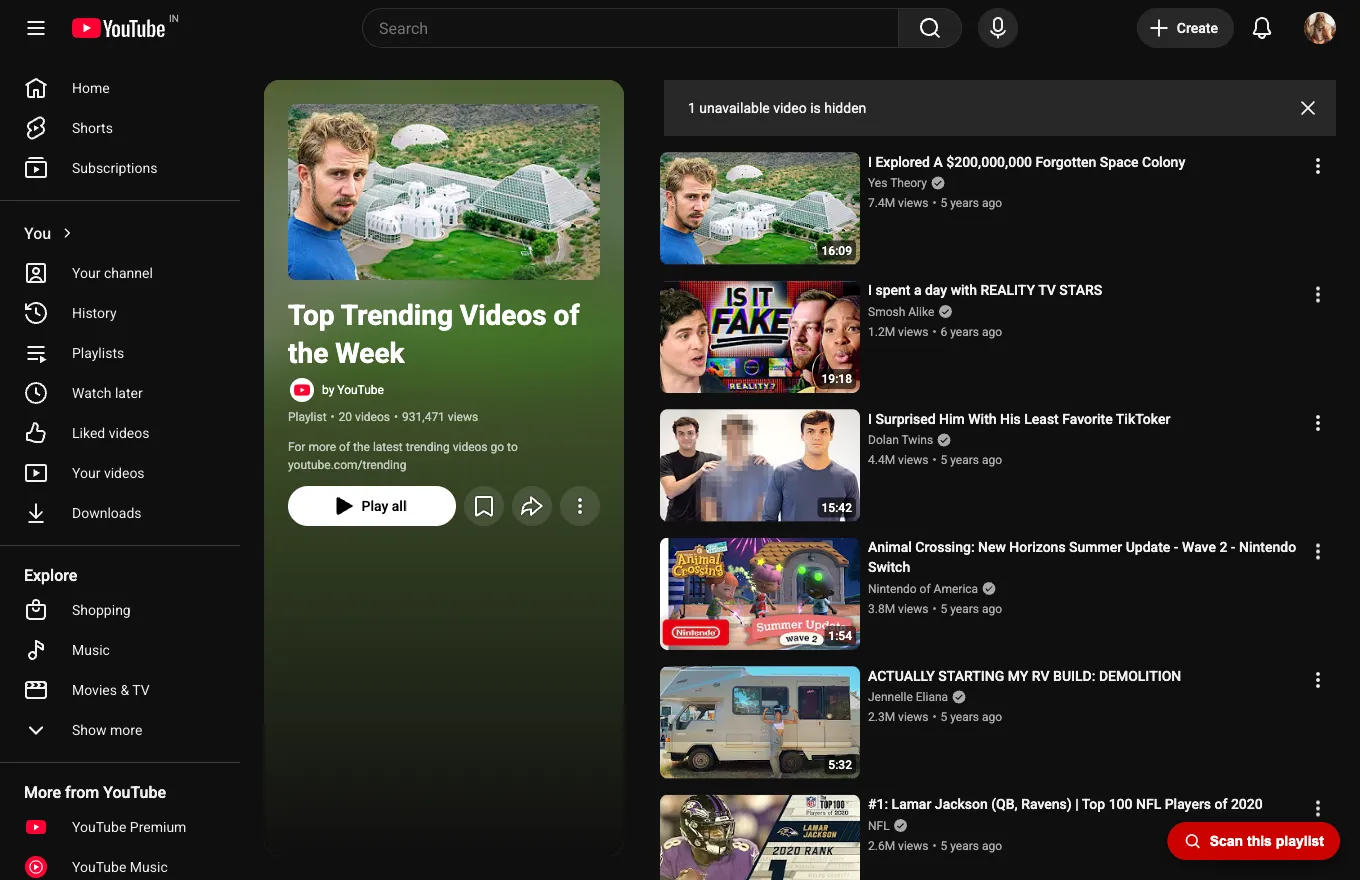1360x880 pixels.
Task: Open the 'by YouTube' channel link
Action: 353,390
